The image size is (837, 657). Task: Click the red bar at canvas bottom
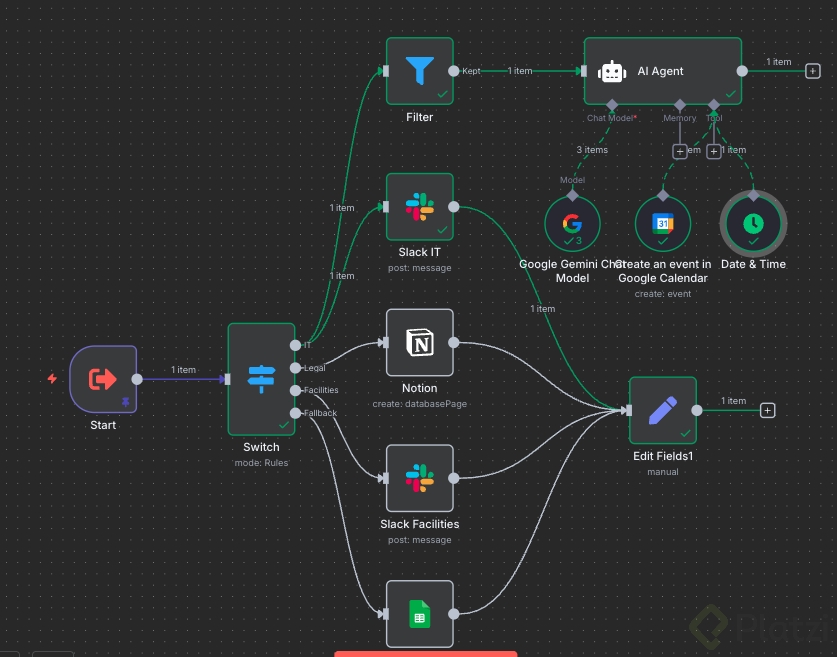[x=425, y=654]
